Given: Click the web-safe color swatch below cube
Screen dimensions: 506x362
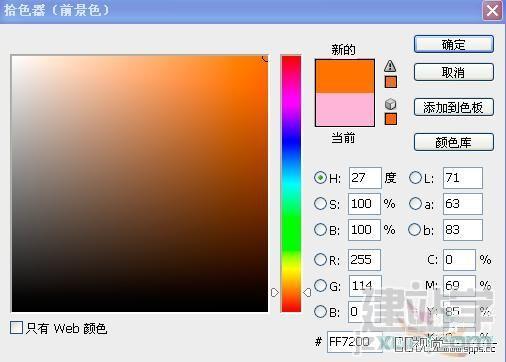Looking at the screenshot, I should tap(391, 119).
